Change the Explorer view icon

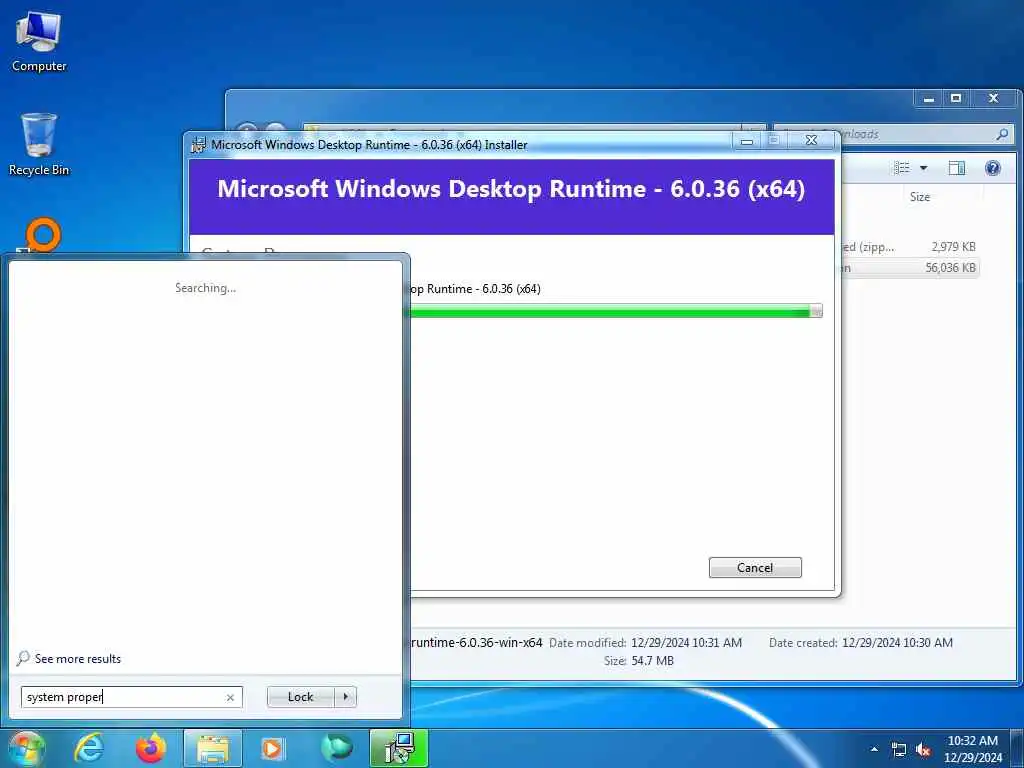(x=901, y=168)
